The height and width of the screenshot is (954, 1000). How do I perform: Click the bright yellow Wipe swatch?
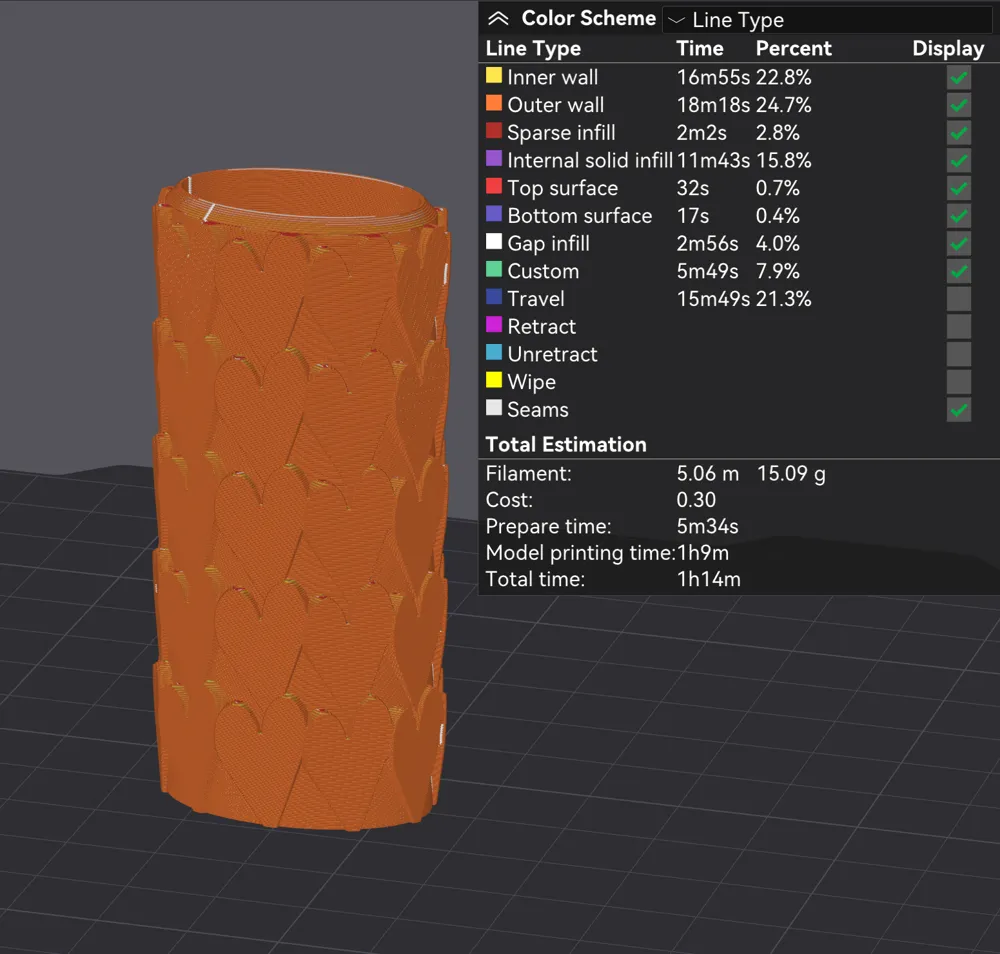point(494,380)
